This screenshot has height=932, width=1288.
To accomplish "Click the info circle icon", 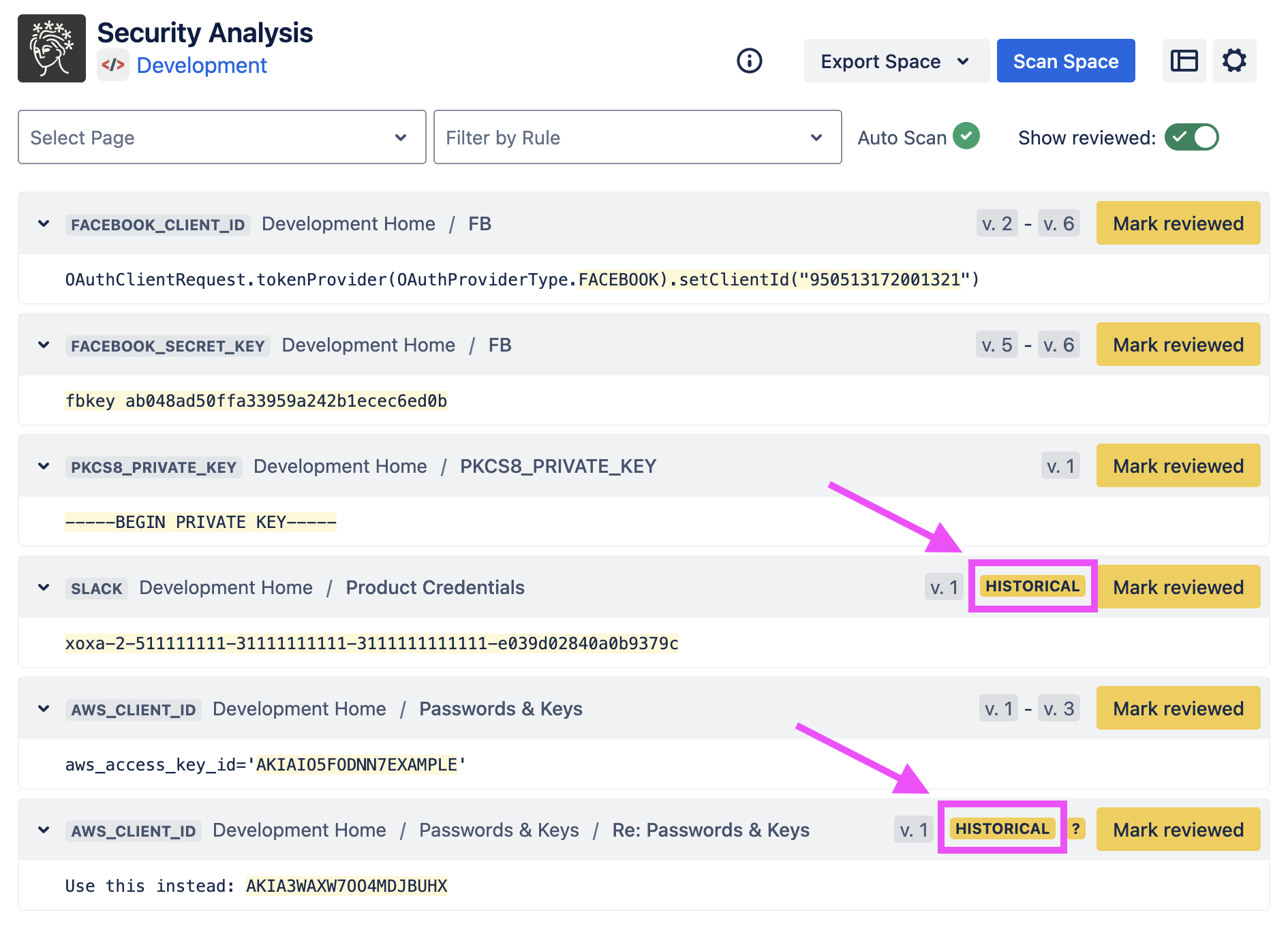I will [x=749, y=61].
